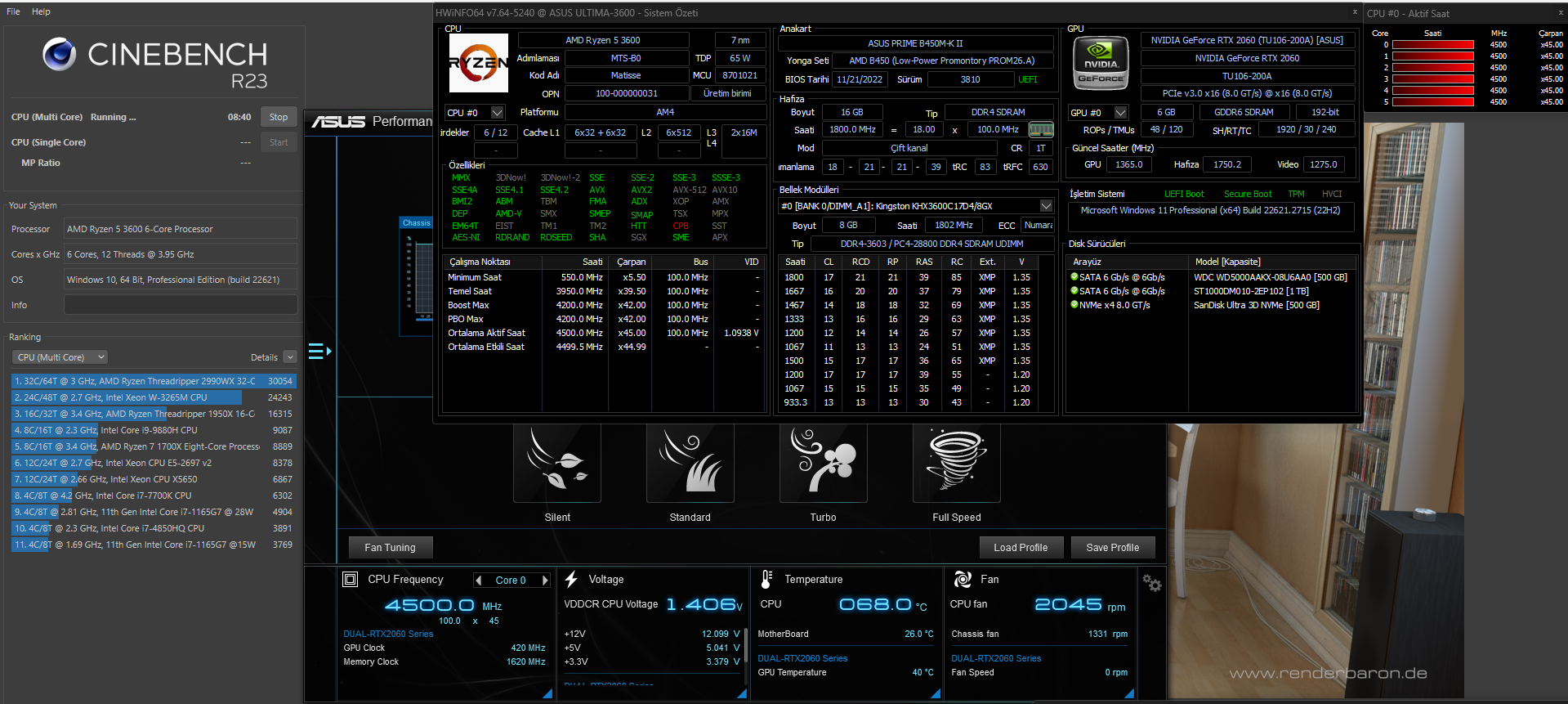Click the ST1000DM010 drive entry
This screenshot has height=704, width=1568.
click(x=1251, y=291)
